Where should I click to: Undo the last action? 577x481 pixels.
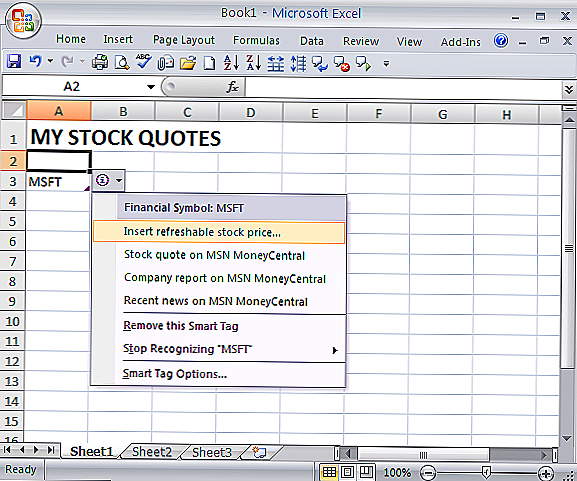(36, 61)
